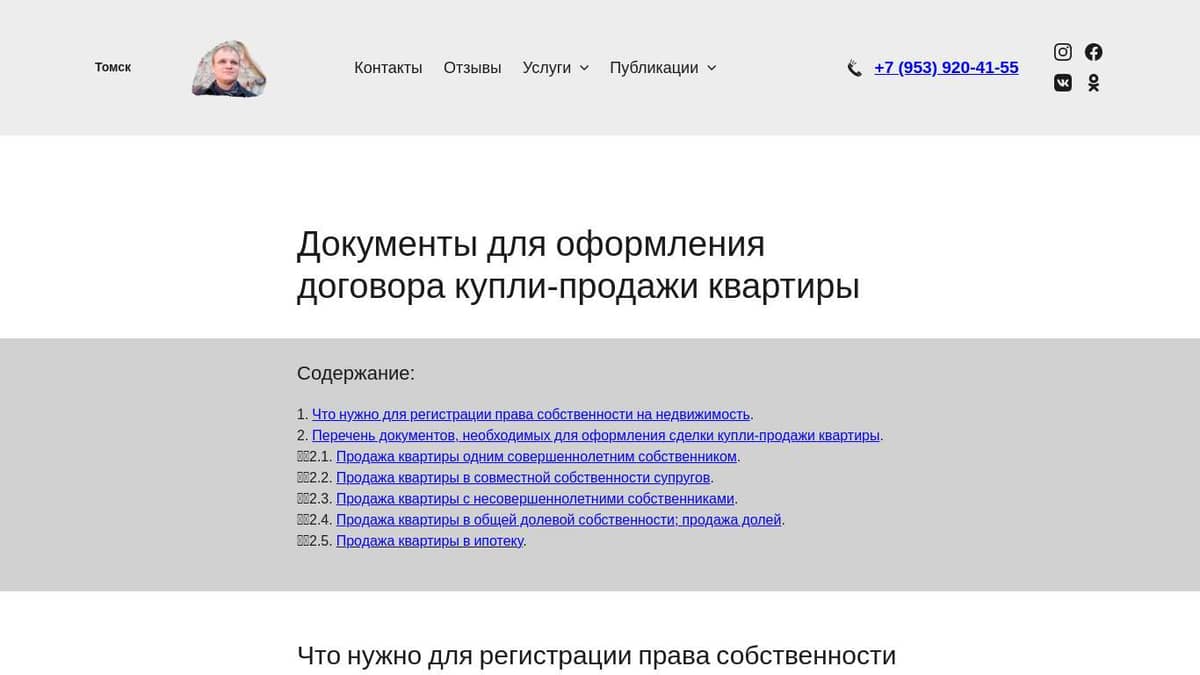Image resolution: width=1200 pixels, height=675 pixels.
Task: Open the Отзывы menu item
Action: (x=472, y=68)
